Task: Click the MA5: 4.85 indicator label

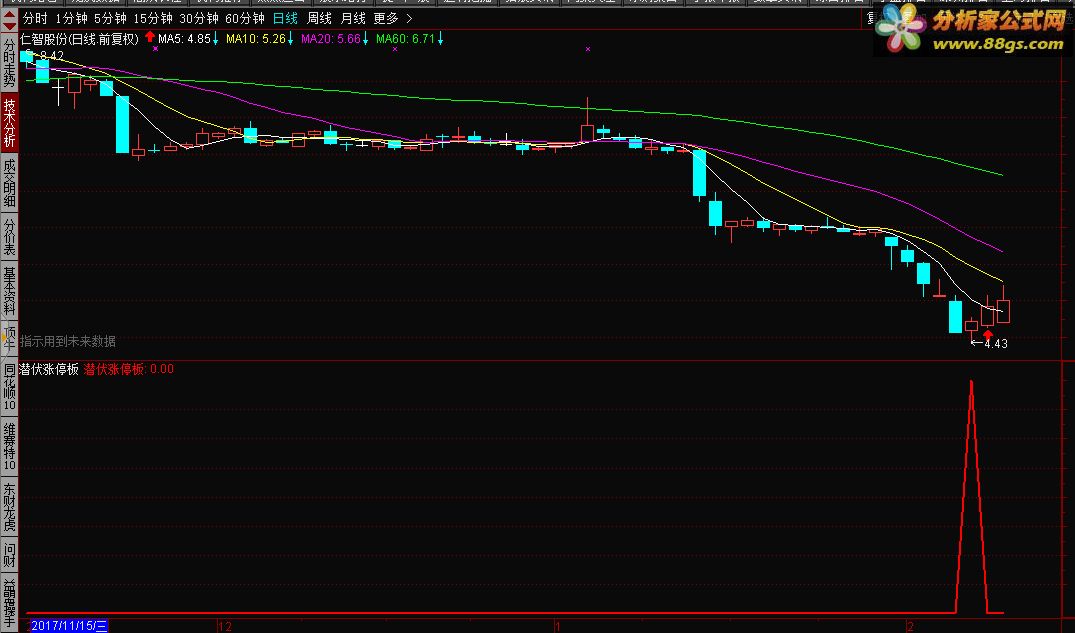Action: [184, 39]
